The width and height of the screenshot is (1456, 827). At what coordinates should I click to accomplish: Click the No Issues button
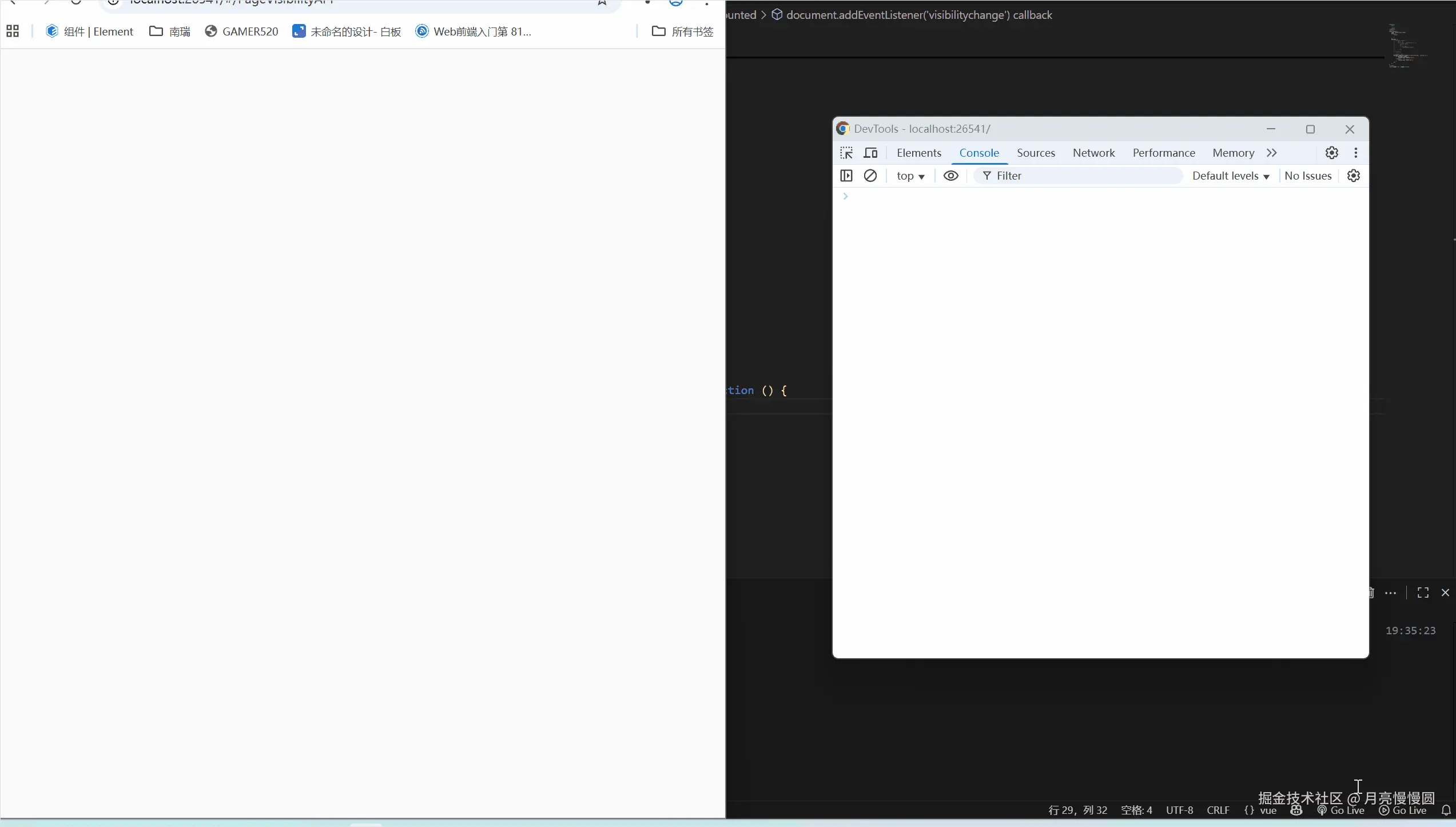click(1308, 176)
